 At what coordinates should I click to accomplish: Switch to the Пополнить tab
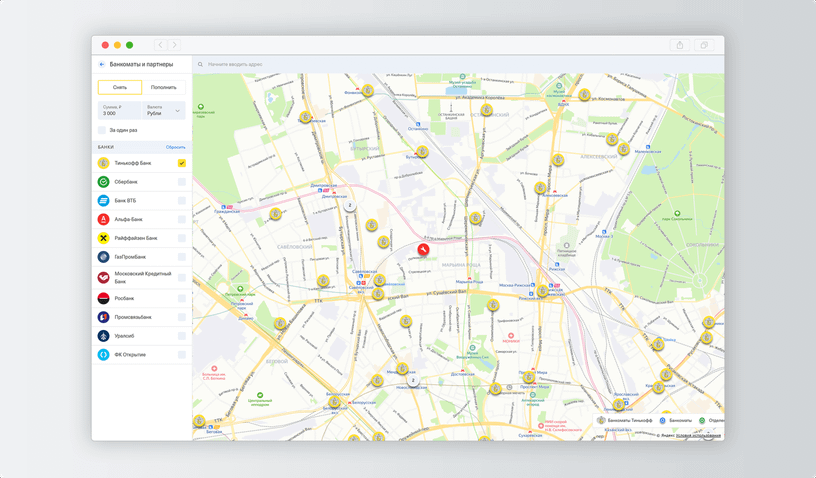tap(163, 87)
